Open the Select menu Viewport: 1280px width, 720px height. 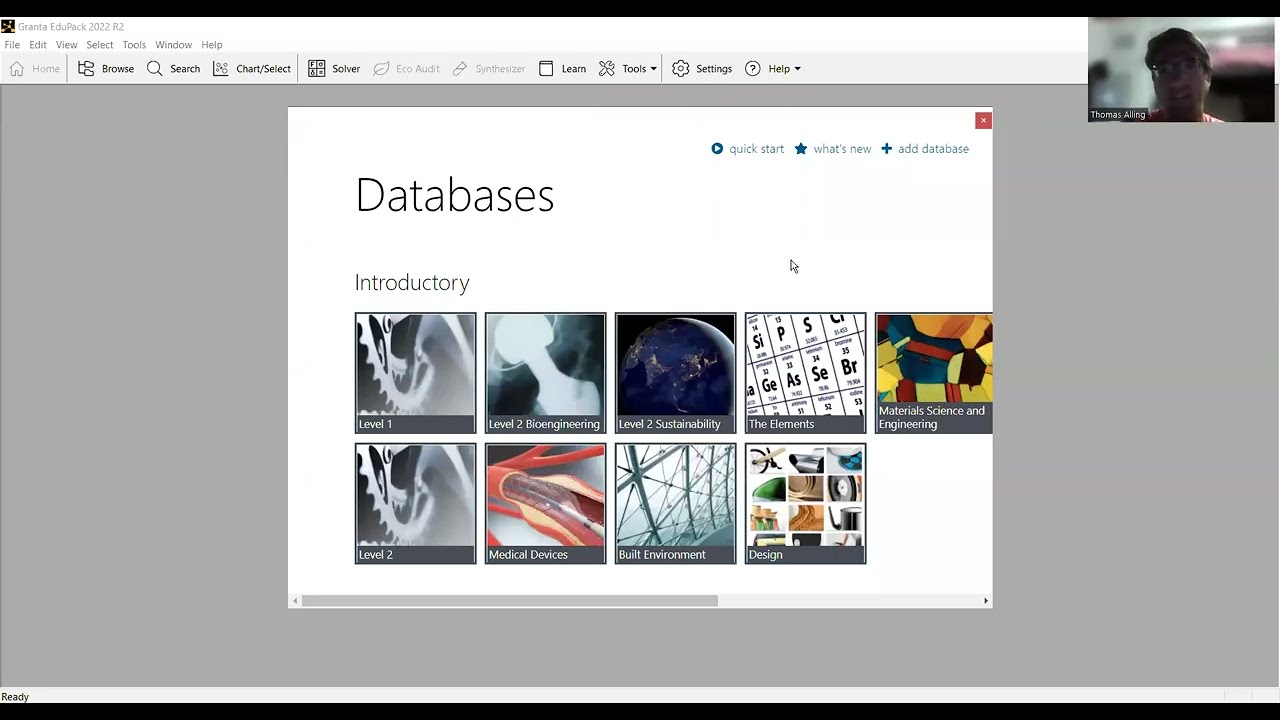tap(99, 45)
